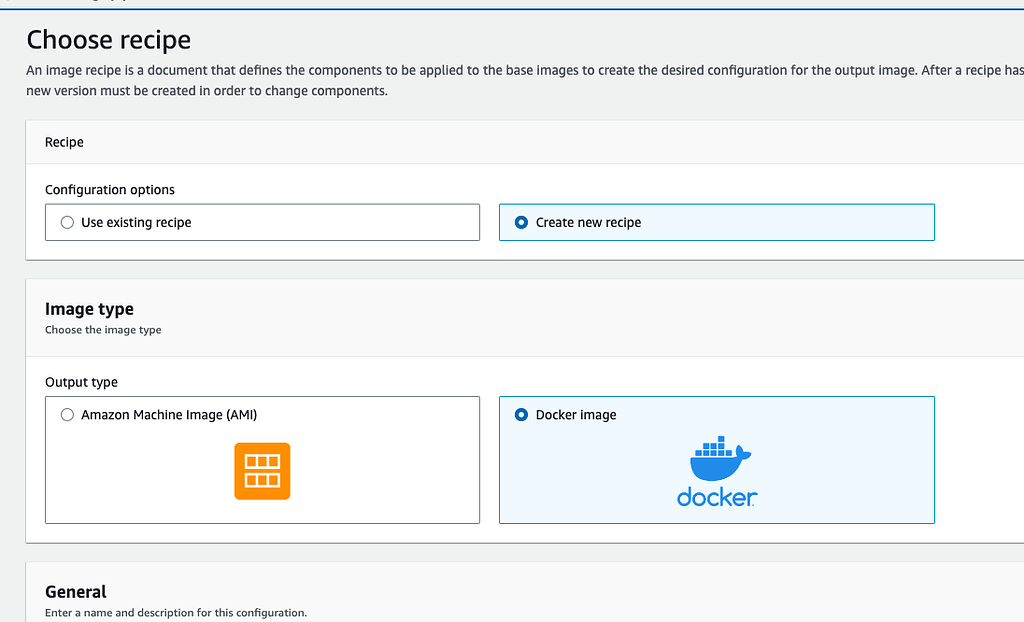
Task: Click the Docker whale logo
Action: click(x=719, y=460)
